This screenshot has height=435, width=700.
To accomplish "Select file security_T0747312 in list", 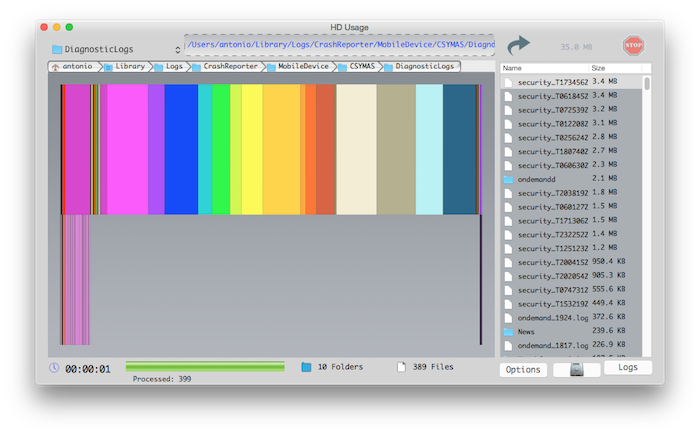I will tap(571, 290).
